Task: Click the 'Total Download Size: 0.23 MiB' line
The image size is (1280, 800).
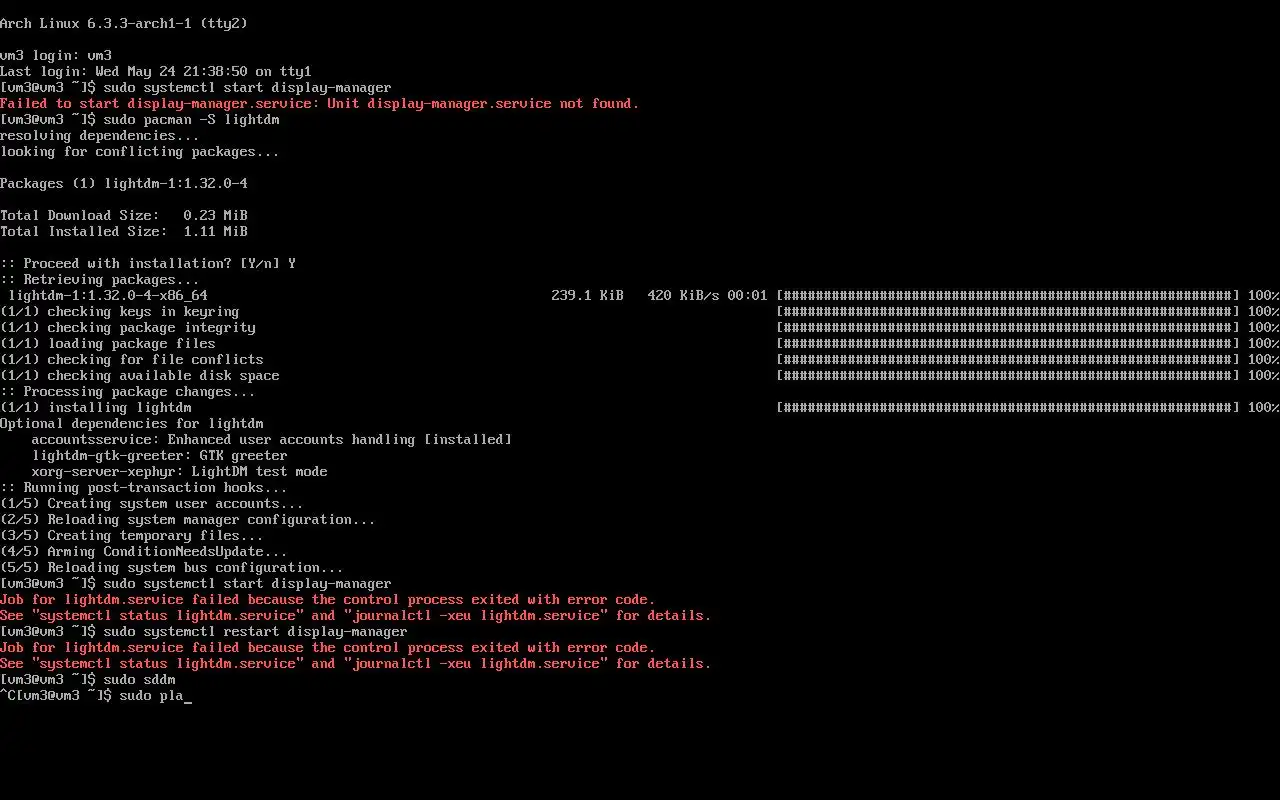Action: [x=124, y=215]
